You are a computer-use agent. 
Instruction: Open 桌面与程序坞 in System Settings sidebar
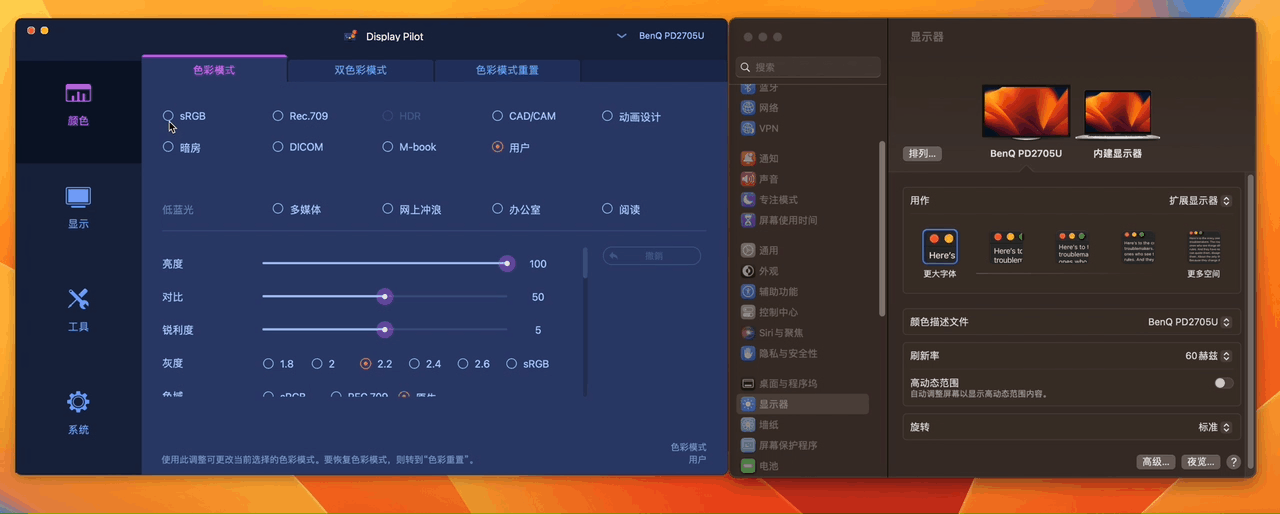[780, 383]
